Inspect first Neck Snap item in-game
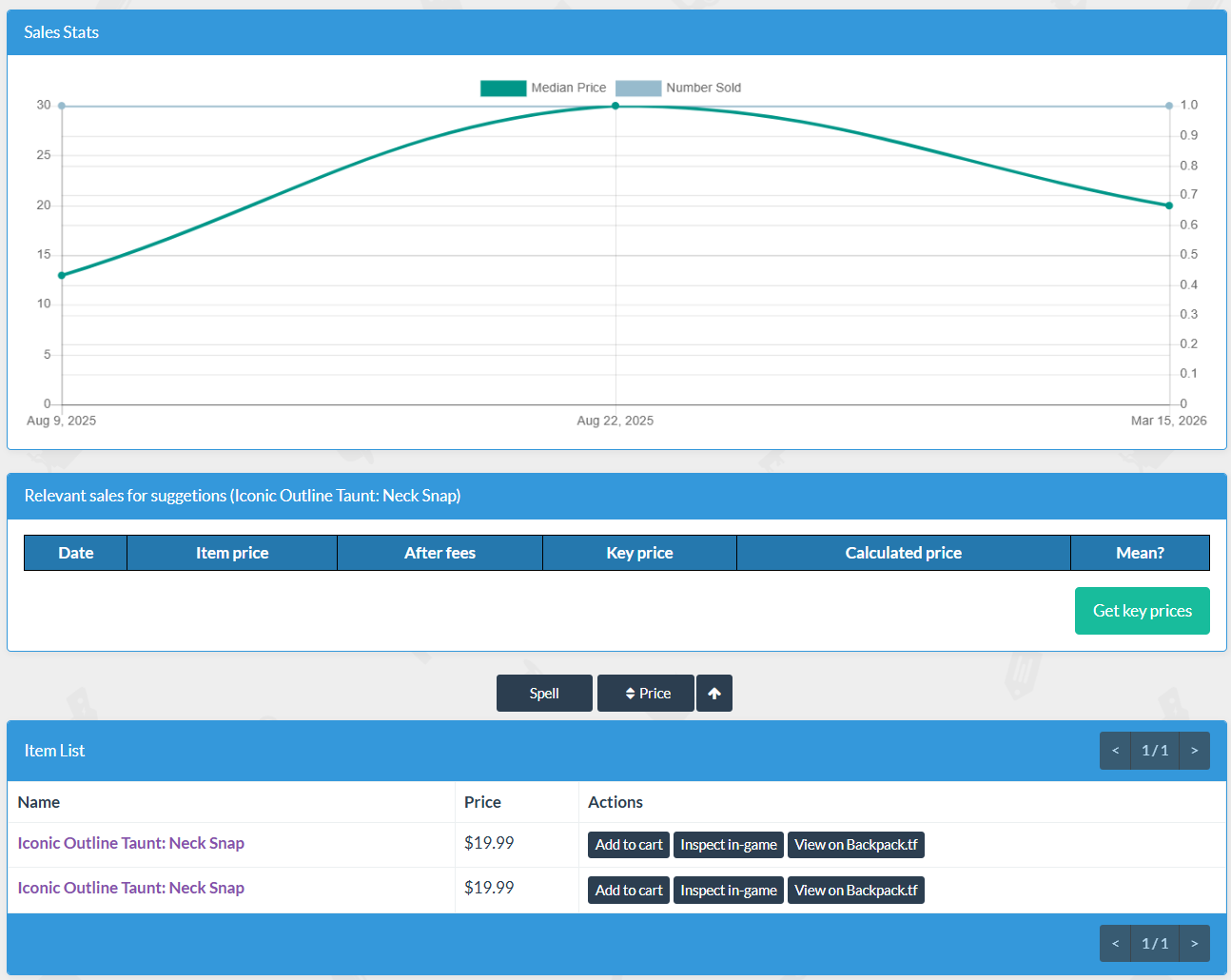The image size is (1231, 980). (729, 845)
